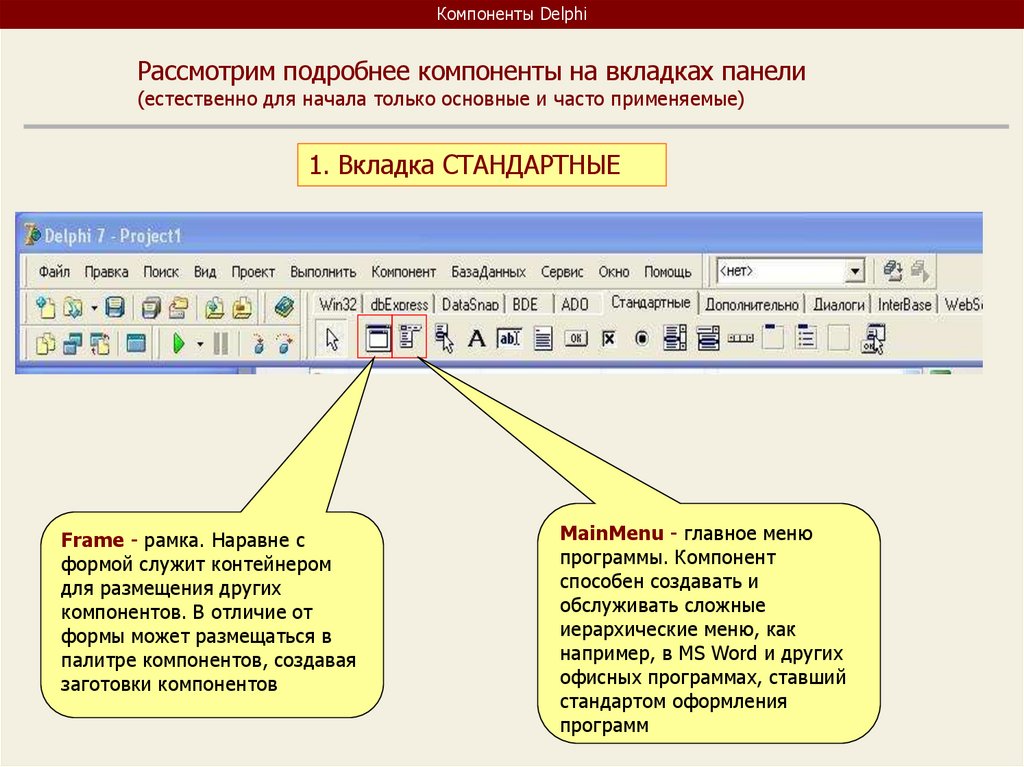The height and width of the screenshot is (767, 1024).
Task: Select the Edit component icon
Action: click(x=509, y=338)
